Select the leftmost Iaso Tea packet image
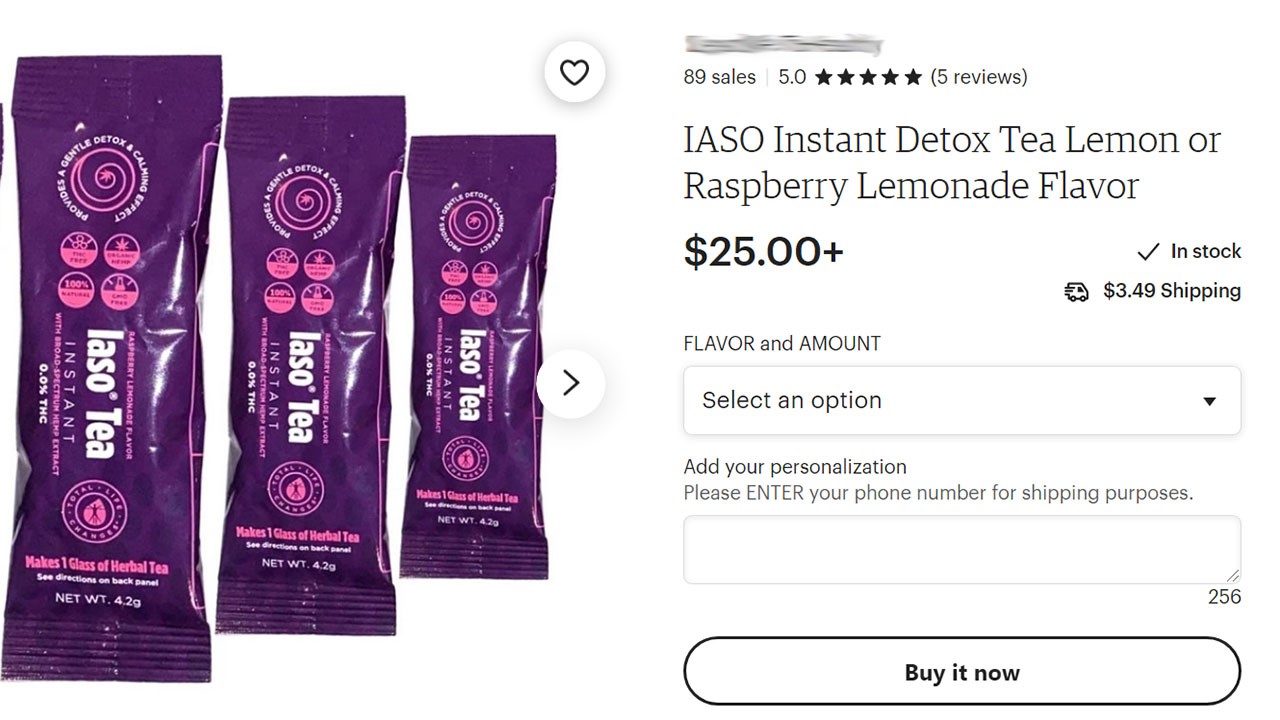The height and width of the screenshot is (720, 1280). pyautogui.click(x=110, y=370)
